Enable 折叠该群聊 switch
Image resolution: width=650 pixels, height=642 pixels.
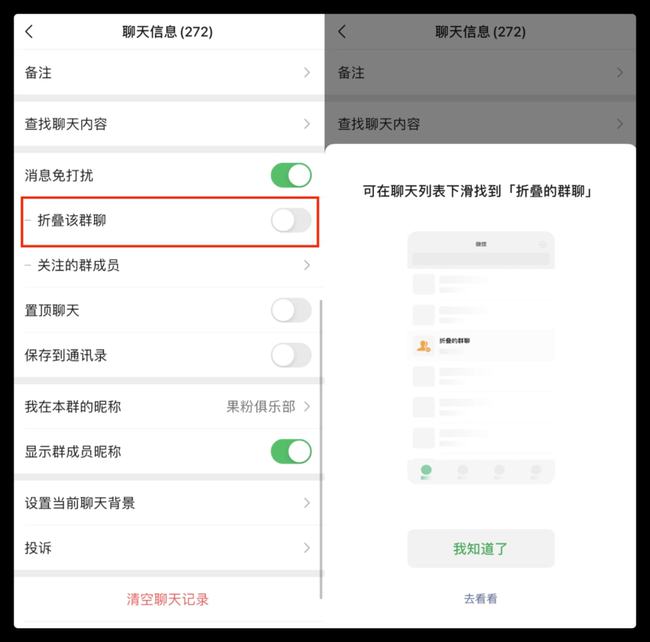291,220
